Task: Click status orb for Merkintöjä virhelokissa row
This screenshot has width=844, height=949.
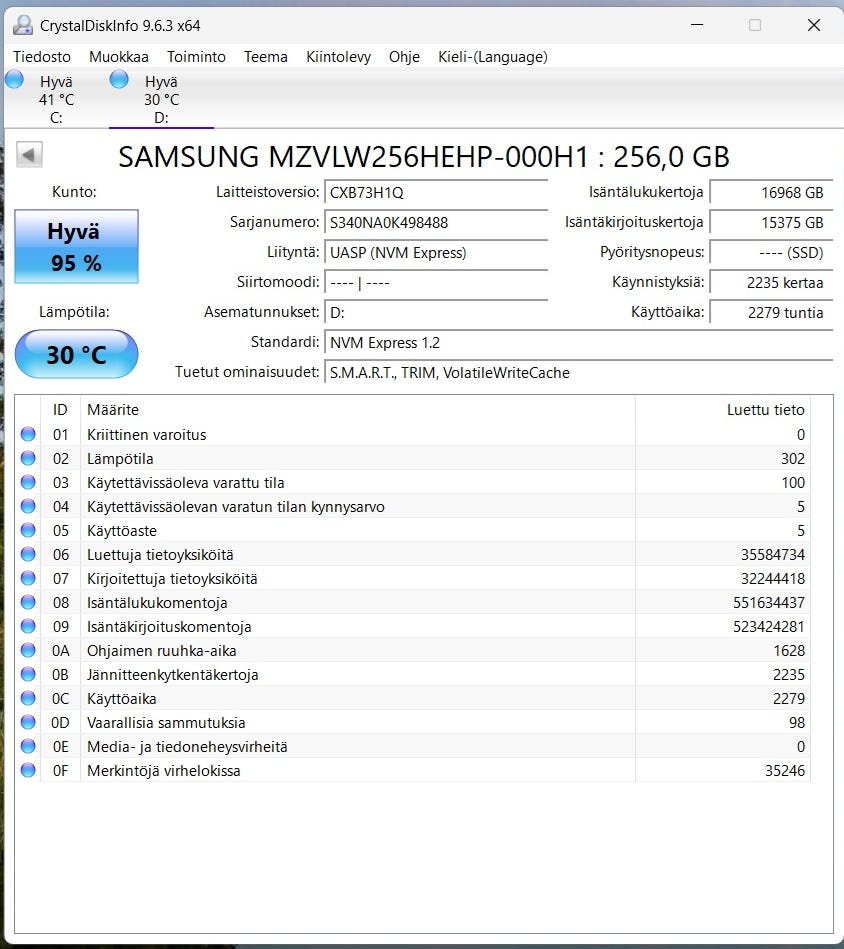Action: (28, 770)
